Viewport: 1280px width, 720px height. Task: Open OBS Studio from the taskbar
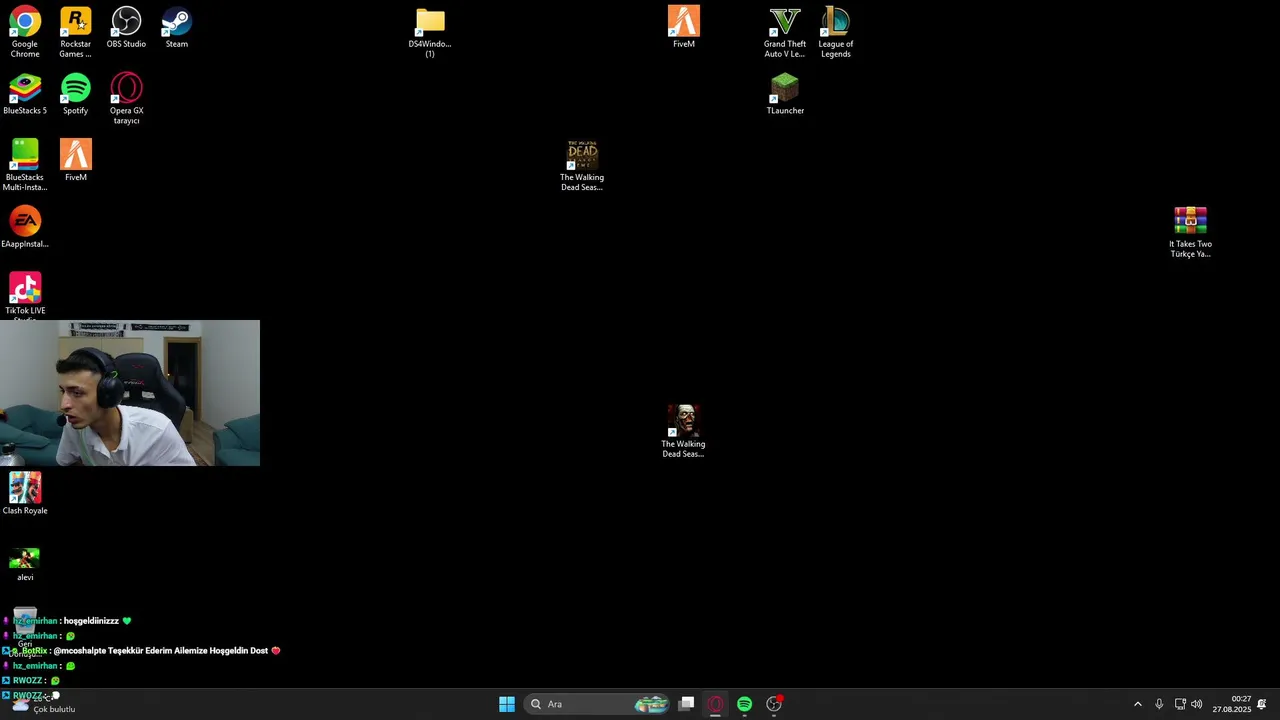coord(774,704)
